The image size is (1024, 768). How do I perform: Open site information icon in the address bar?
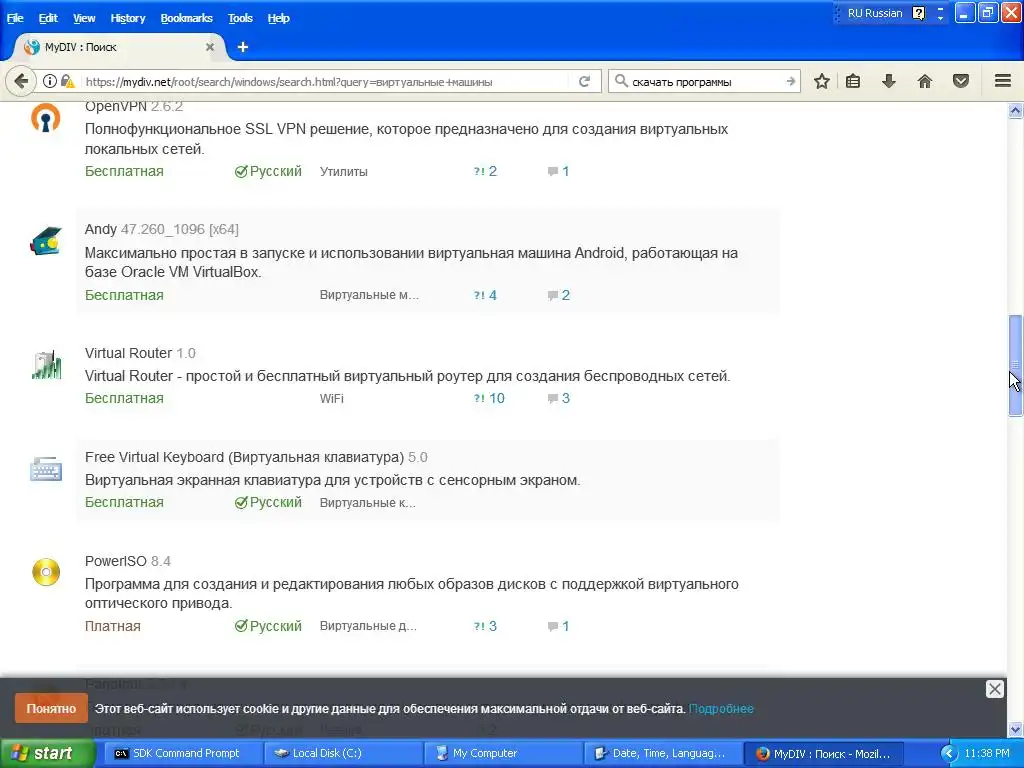coord(50,81)
